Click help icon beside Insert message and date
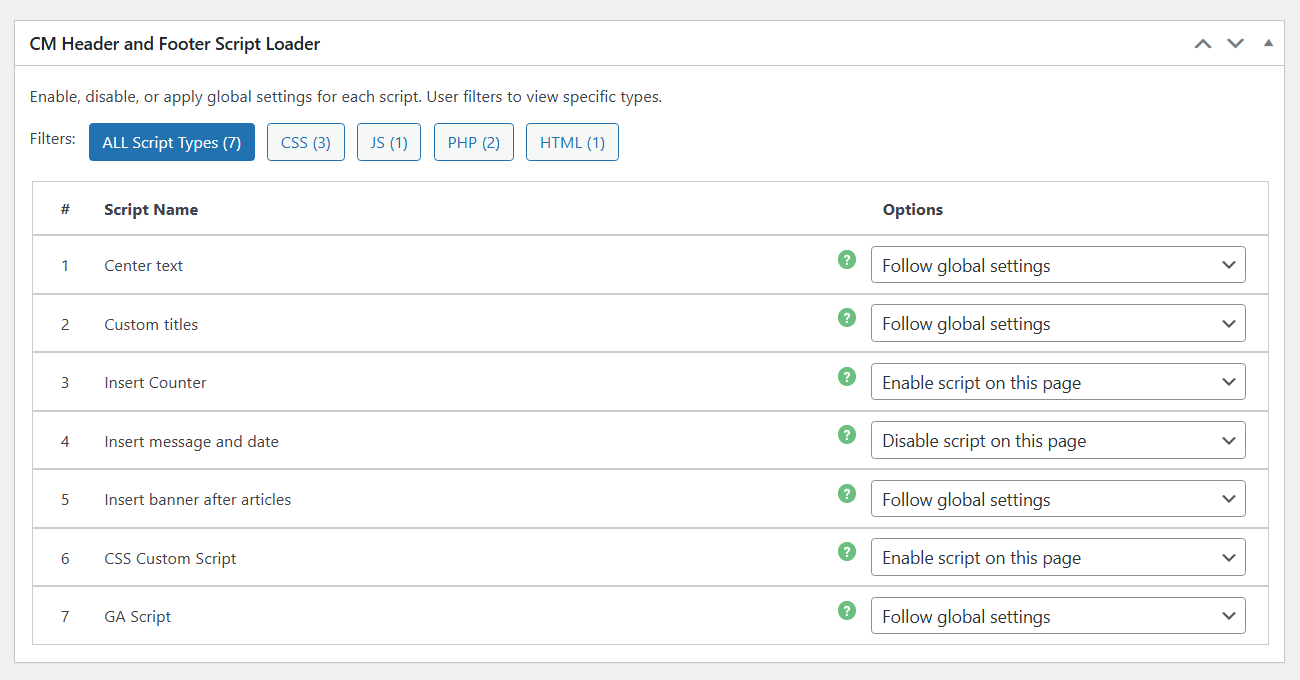The height and width of the screenshot is (680, 1300). tap(847, 435)
